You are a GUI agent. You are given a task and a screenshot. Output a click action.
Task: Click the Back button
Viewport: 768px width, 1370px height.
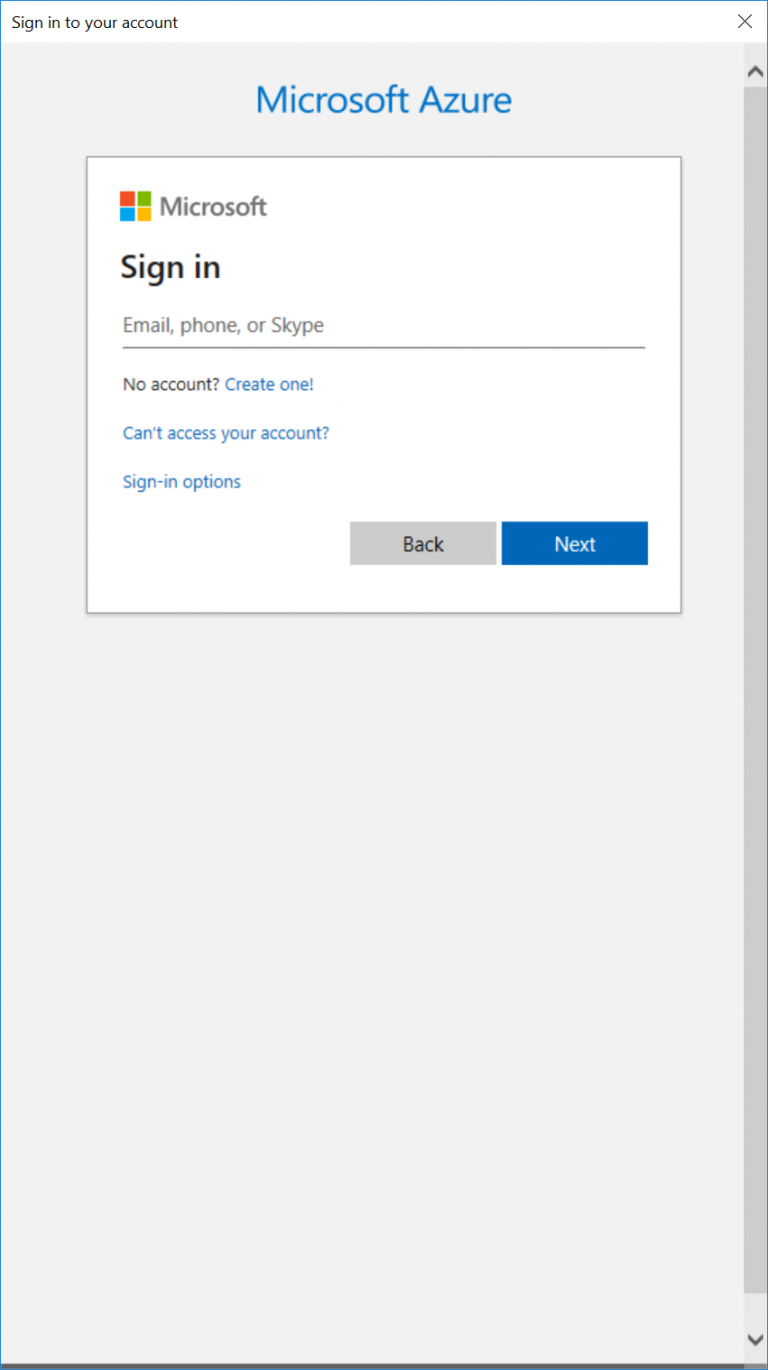422,543
